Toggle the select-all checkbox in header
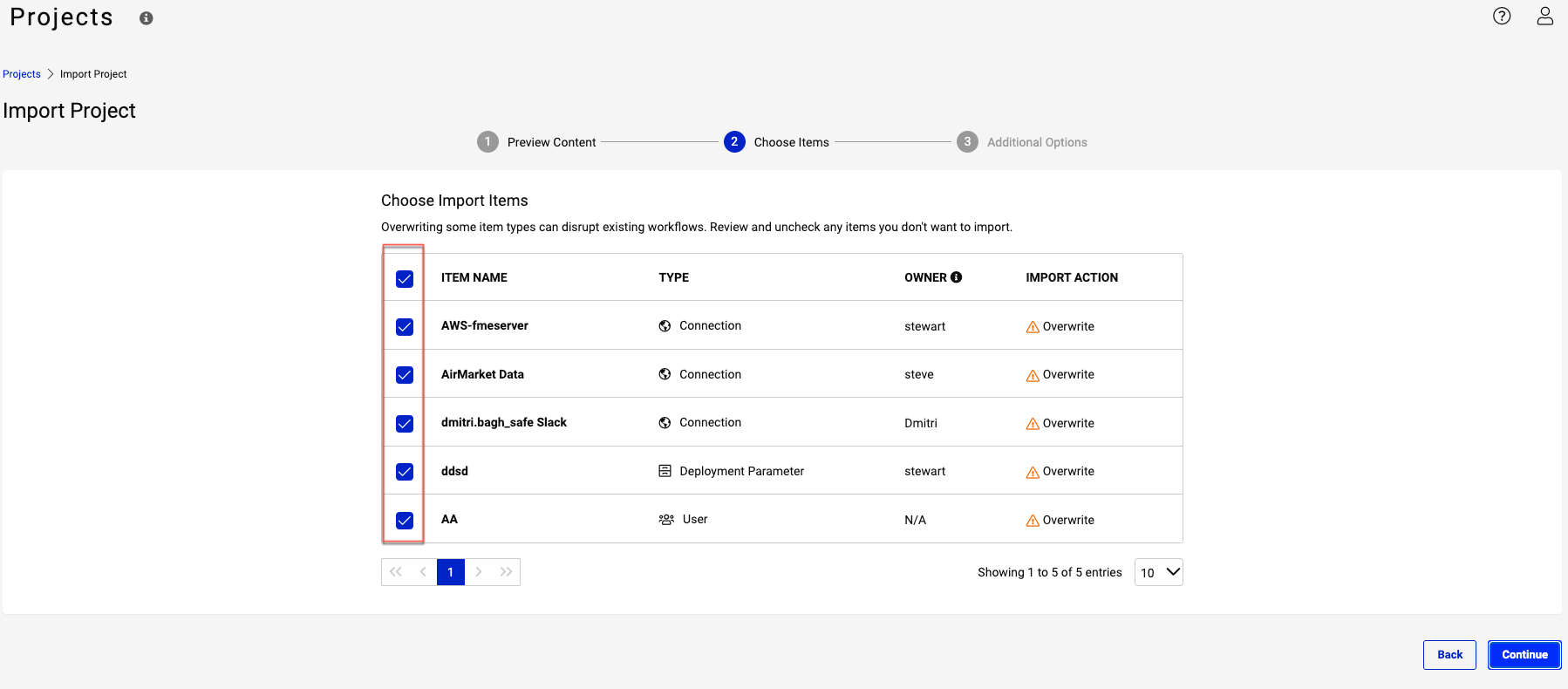The height and width of the screenshot is (689, 1568). (x=405, y=279)
